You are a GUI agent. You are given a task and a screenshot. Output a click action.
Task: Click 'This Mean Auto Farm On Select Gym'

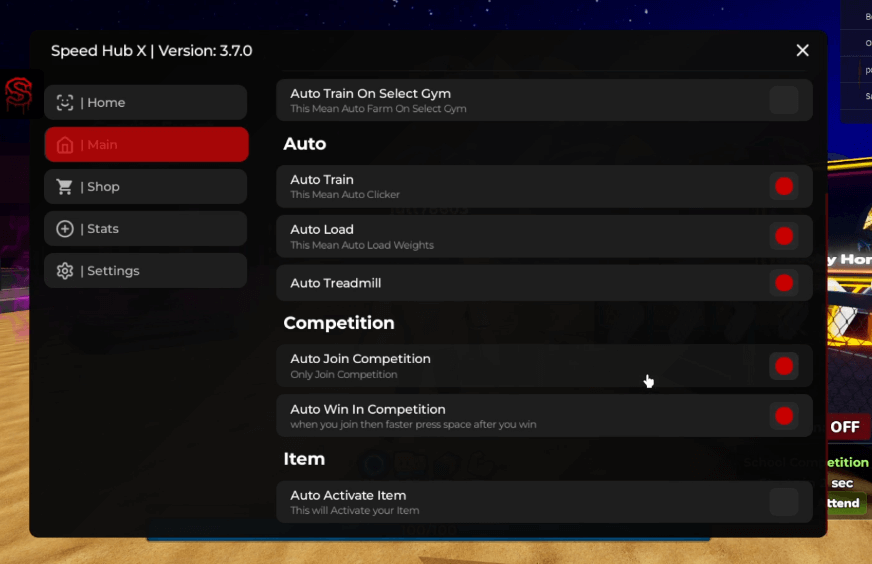pos(378,109)
